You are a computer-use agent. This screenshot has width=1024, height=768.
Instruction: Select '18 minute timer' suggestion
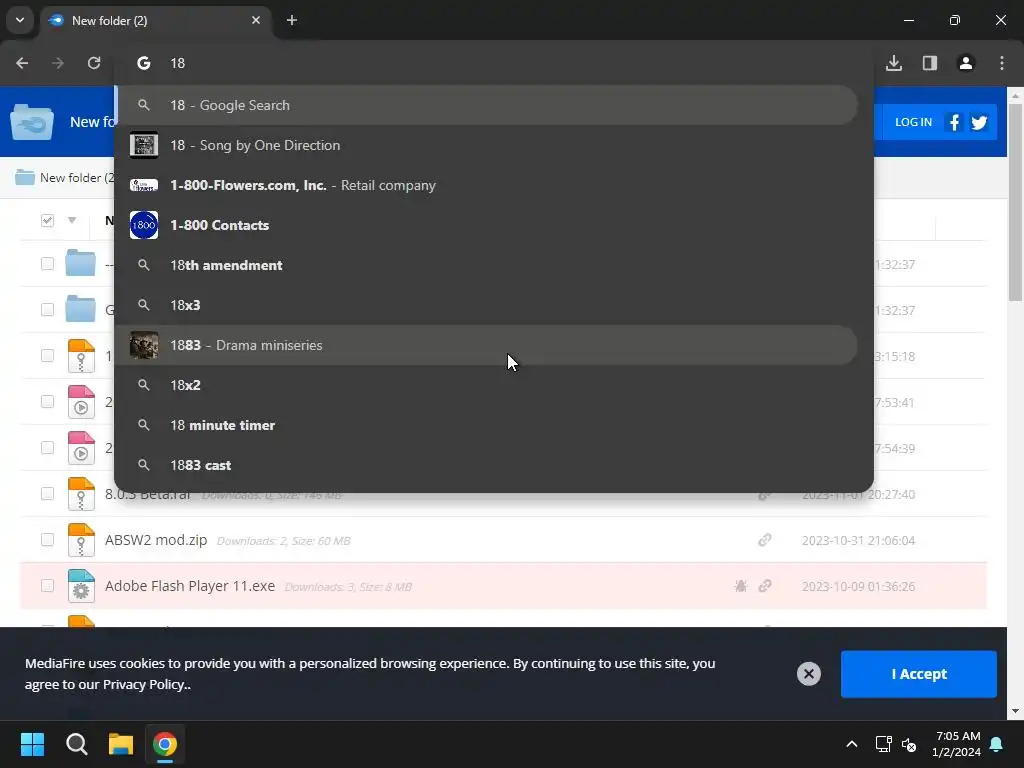coord(487,425)
